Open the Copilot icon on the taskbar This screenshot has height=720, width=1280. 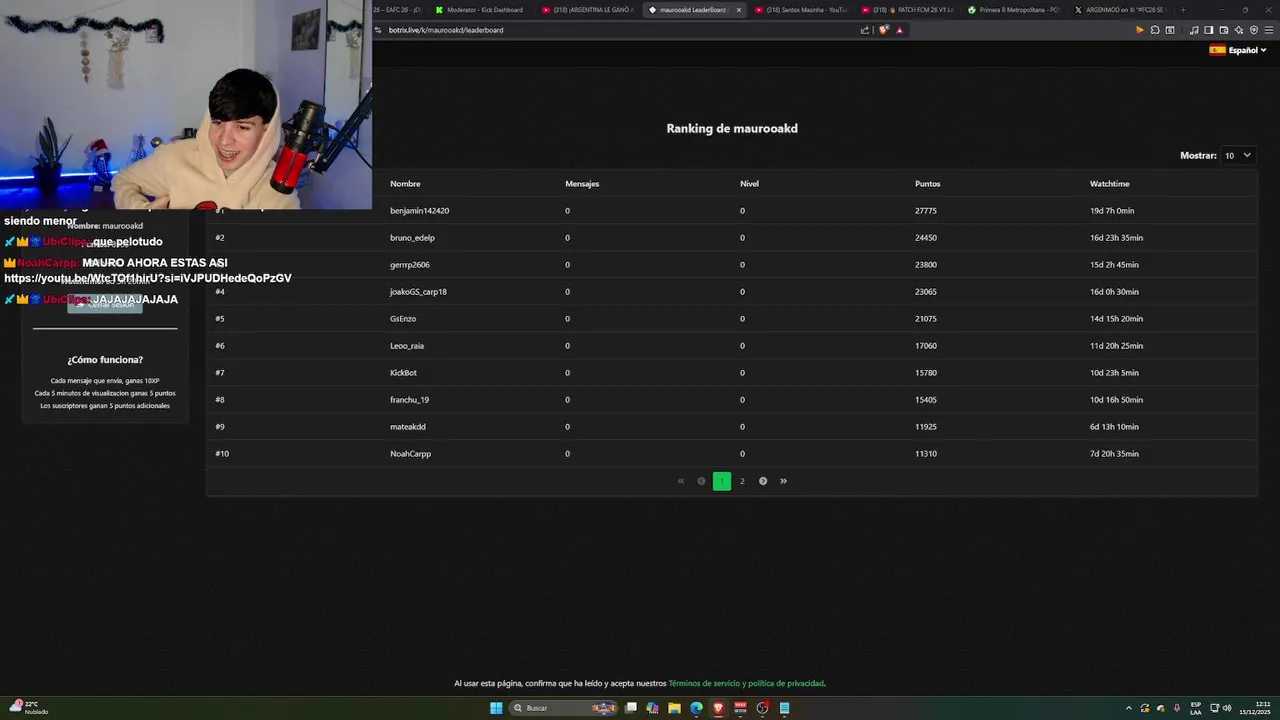653,708
